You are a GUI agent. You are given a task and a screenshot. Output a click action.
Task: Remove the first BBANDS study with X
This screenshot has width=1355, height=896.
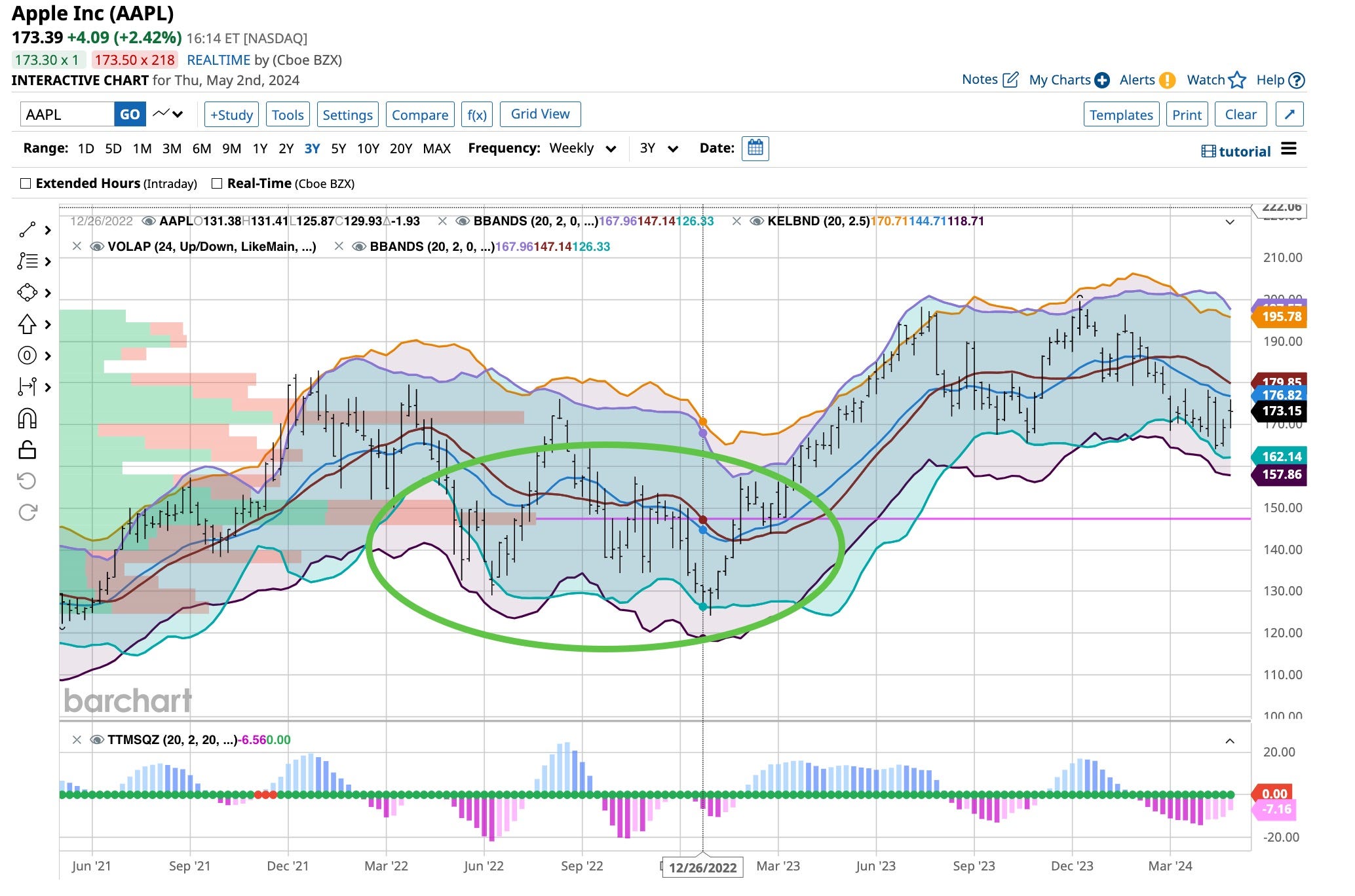coord(443,221)
